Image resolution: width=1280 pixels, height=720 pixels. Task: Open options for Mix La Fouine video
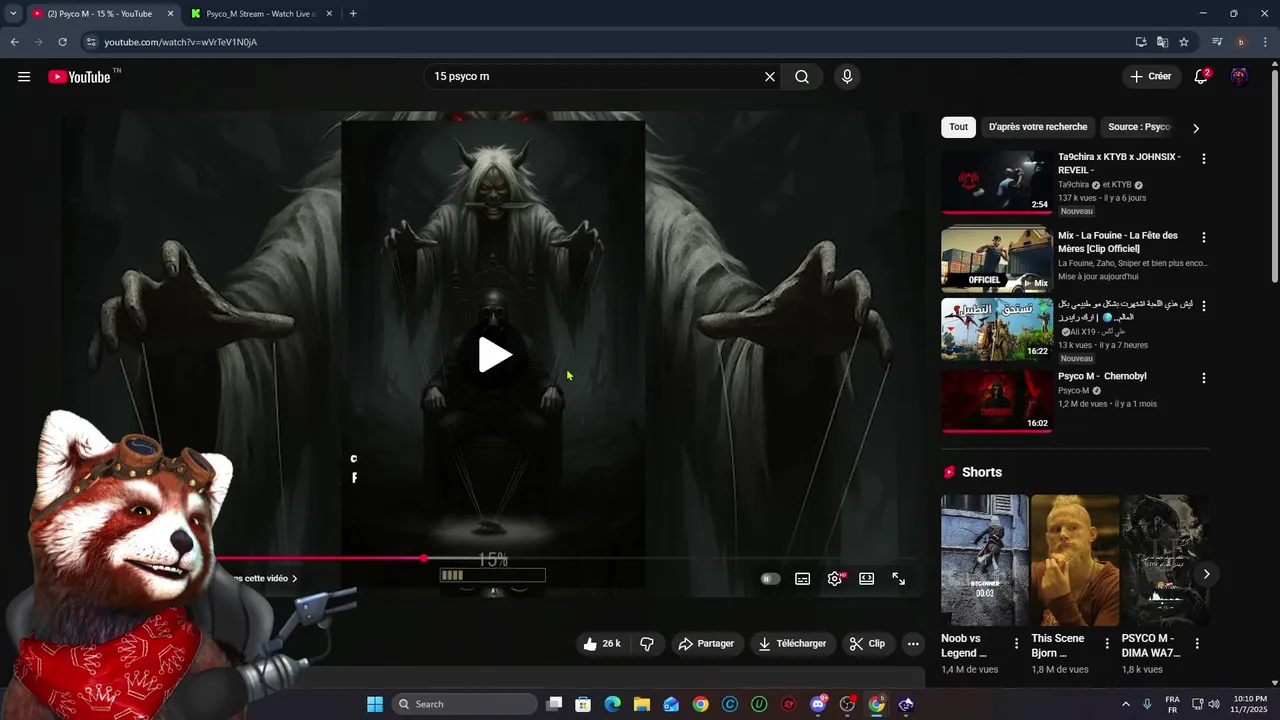[1204, 238]
